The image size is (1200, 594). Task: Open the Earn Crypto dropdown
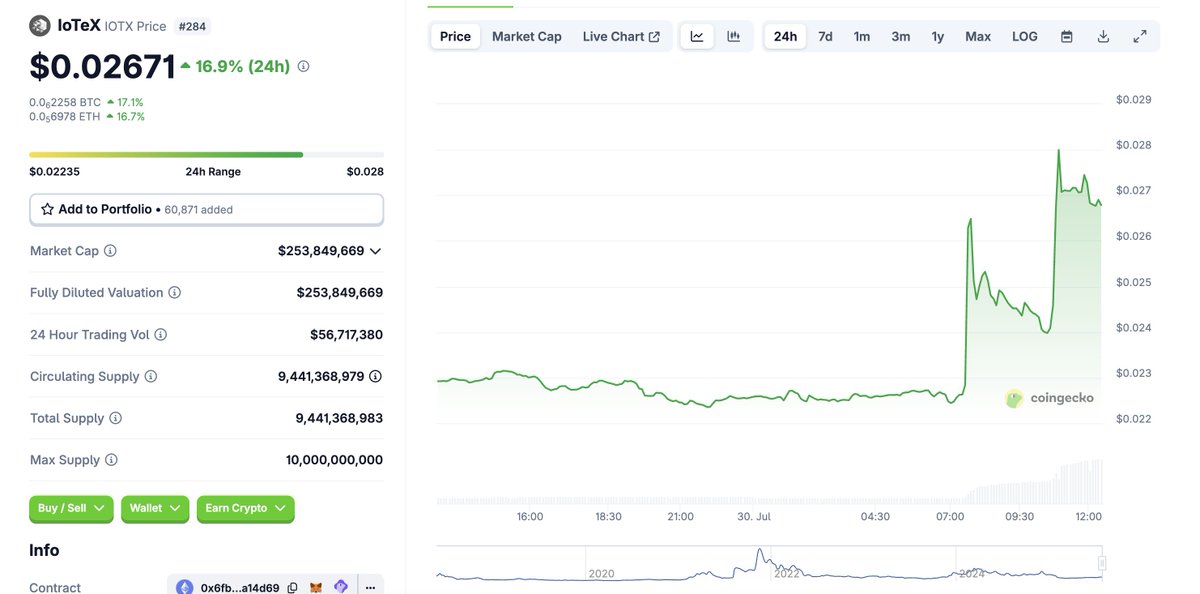[246, 508]
